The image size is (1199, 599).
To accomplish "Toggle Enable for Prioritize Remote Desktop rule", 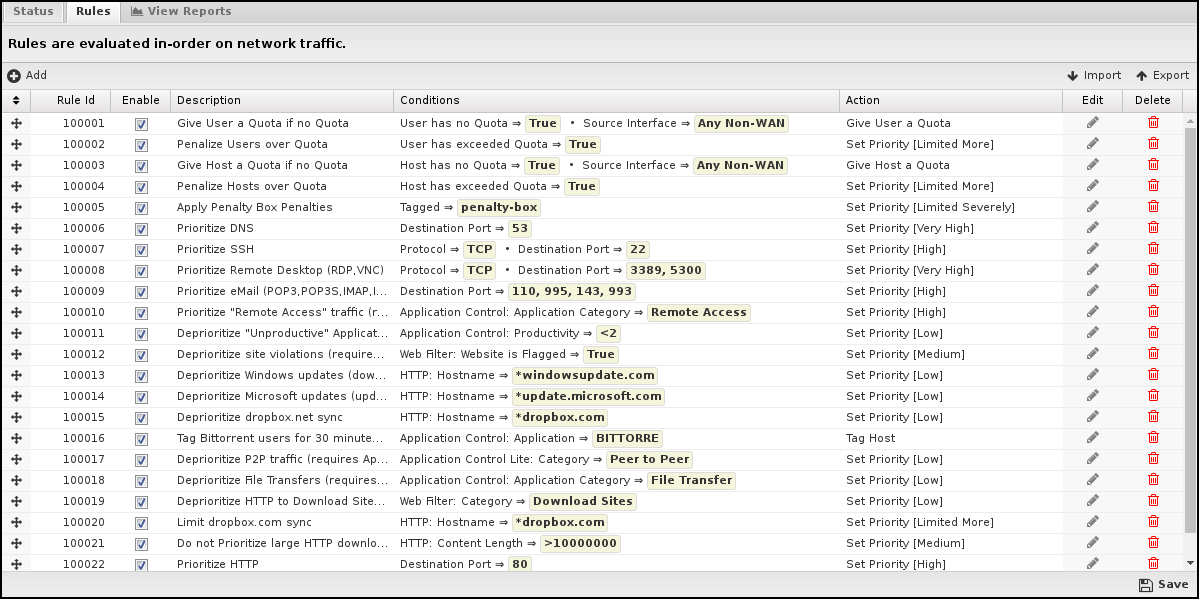I will 141,271.
